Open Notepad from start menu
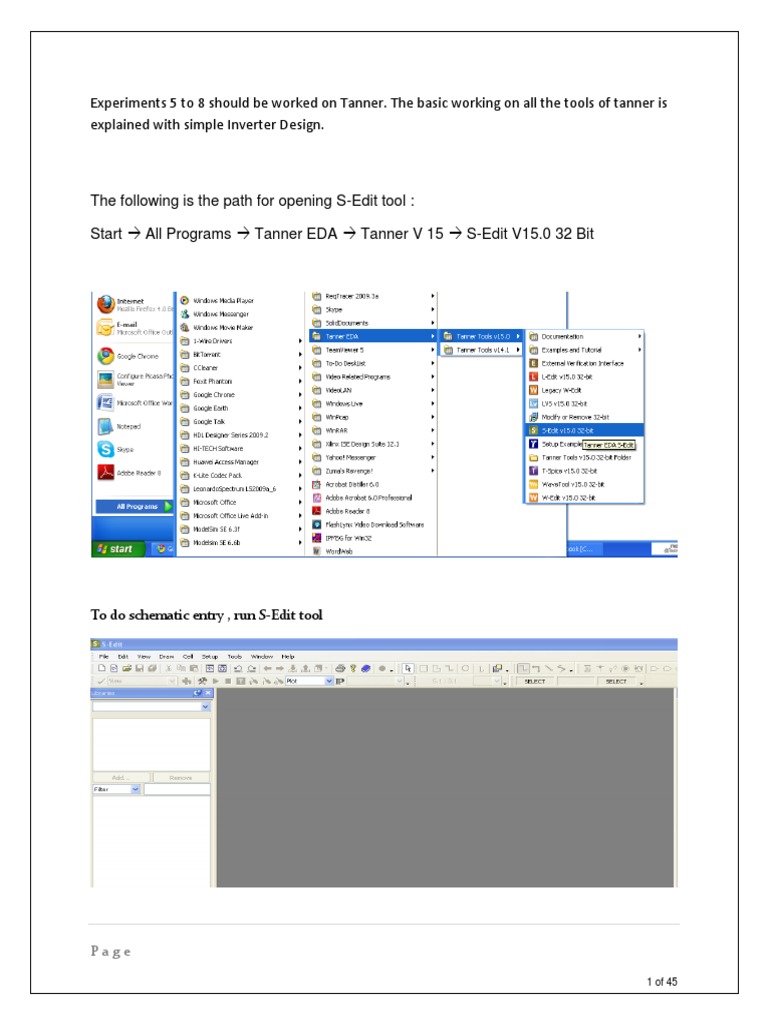The width and height of the screenshot is (768, 1024). [x=134, y=426]
